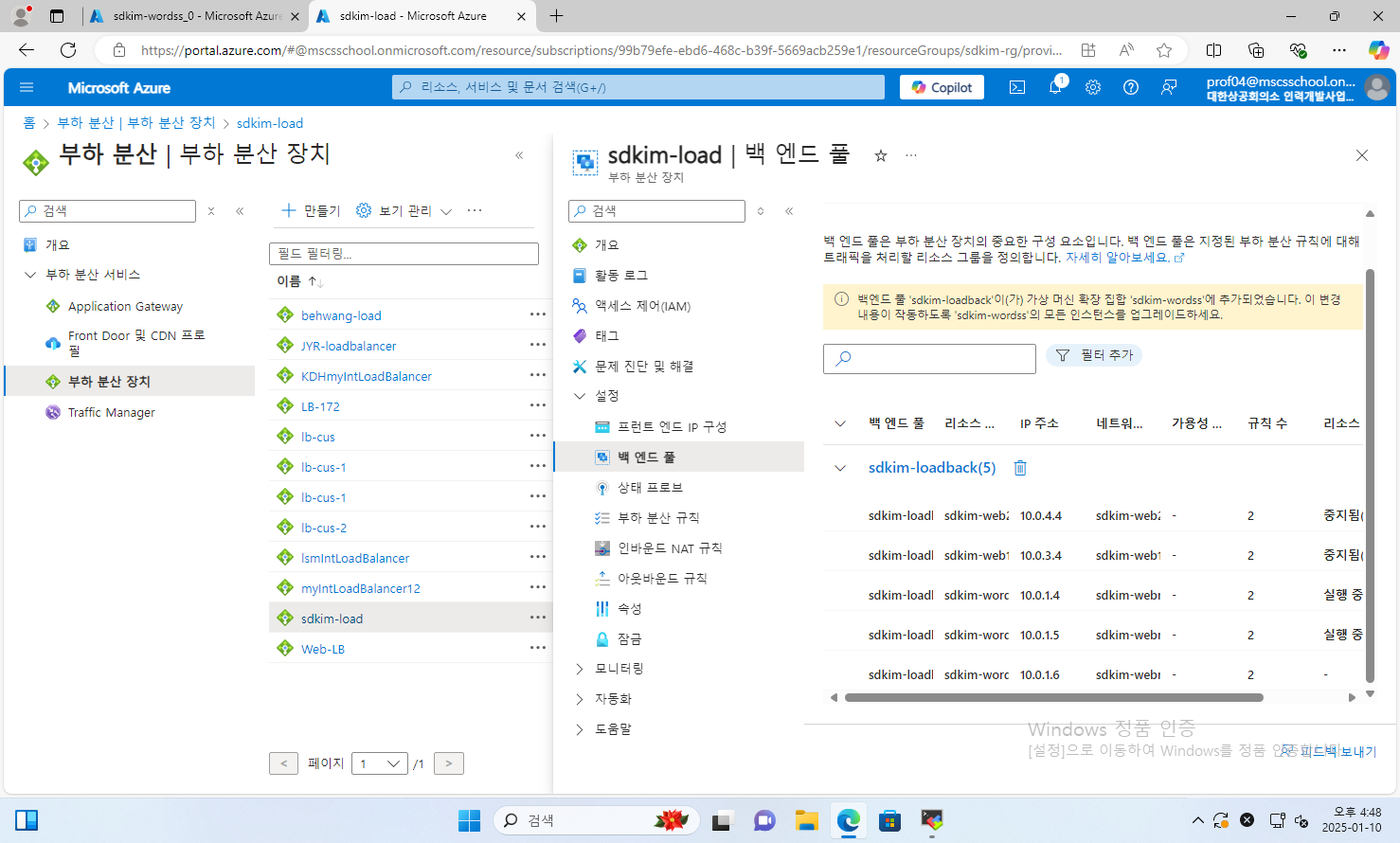This screenshot has width=1400, height=843.
Task: Click the Edge icon in taskbar
Action: 848,820
